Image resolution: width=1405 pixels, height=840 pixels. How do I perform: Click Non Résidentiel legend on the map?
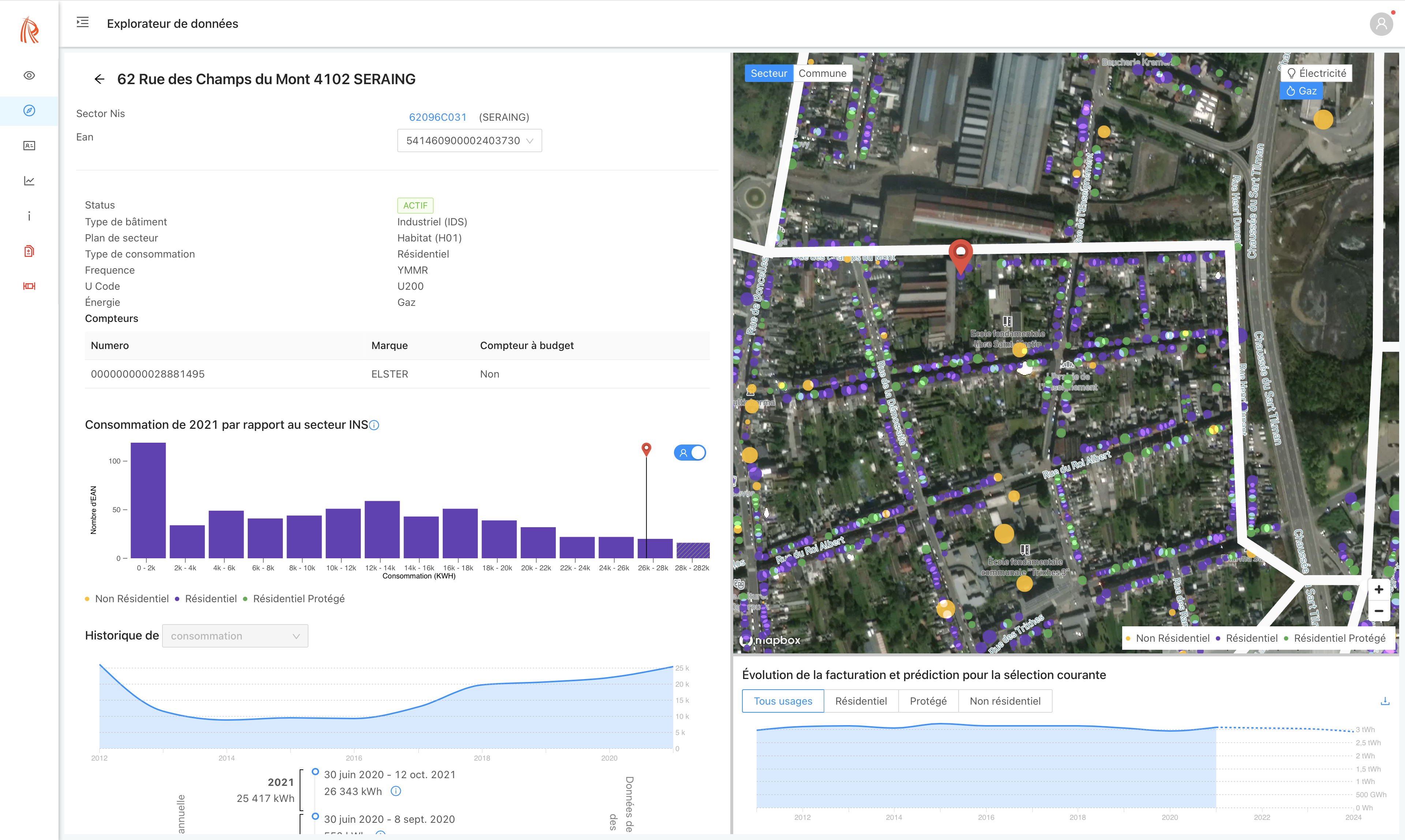point(1167,638)
